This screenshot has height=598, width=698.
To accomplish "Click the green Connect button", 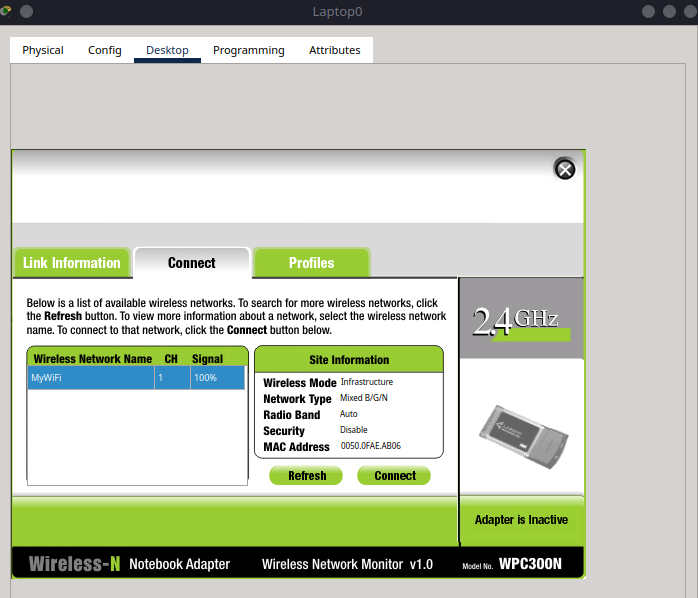I will tap(394, 476).
